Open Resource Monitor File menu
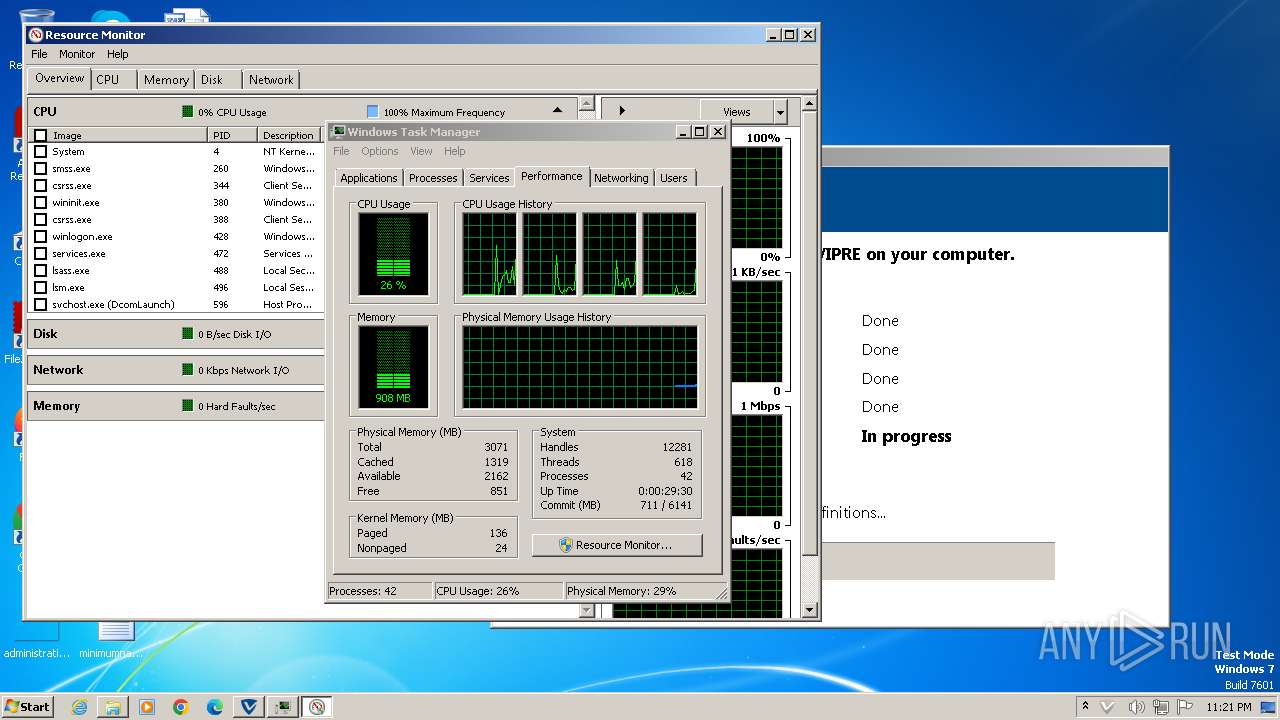The image size is (1280, 720). pos(39,54)
